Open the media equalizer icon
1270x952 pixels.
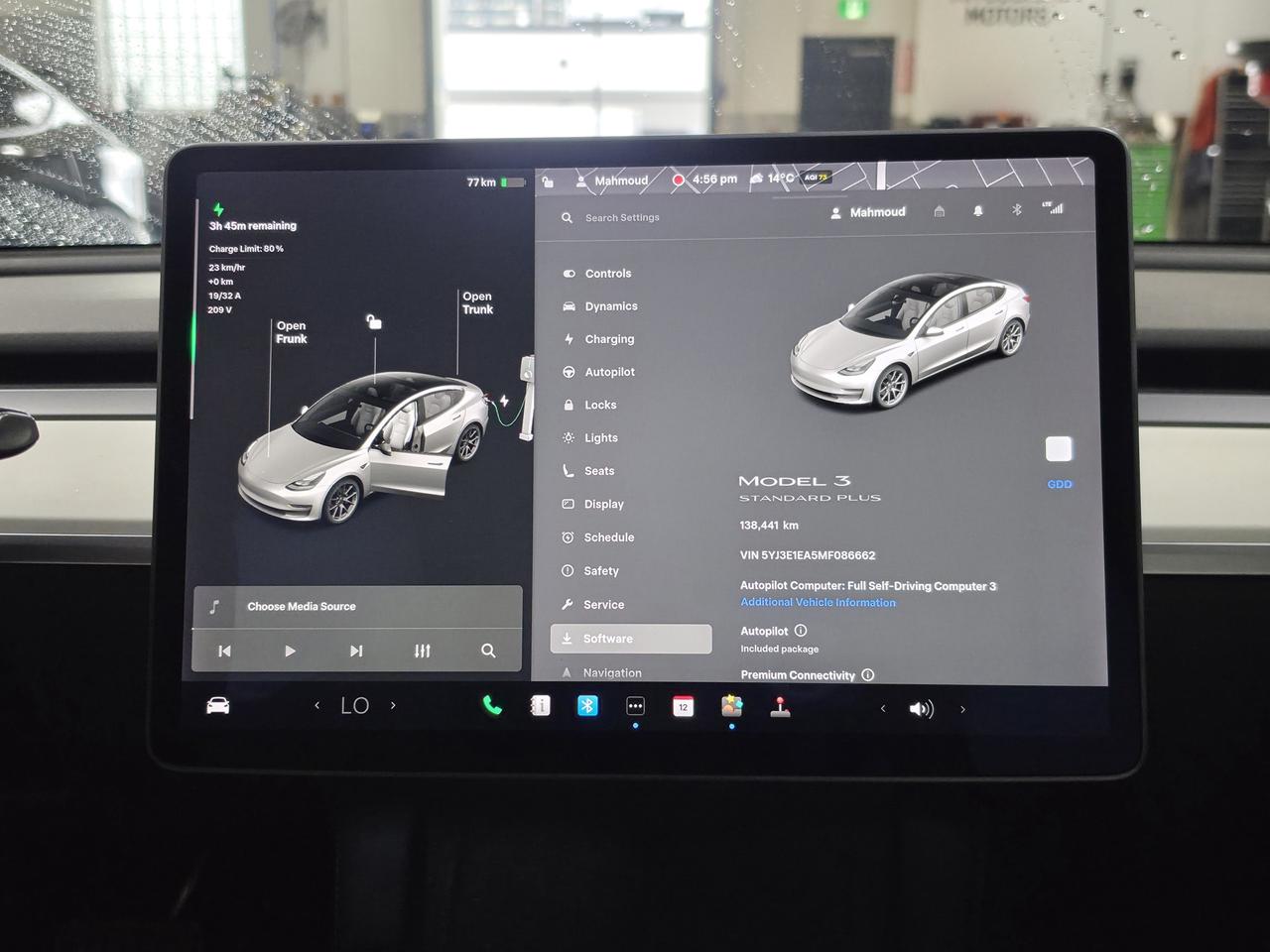(423, 651)
